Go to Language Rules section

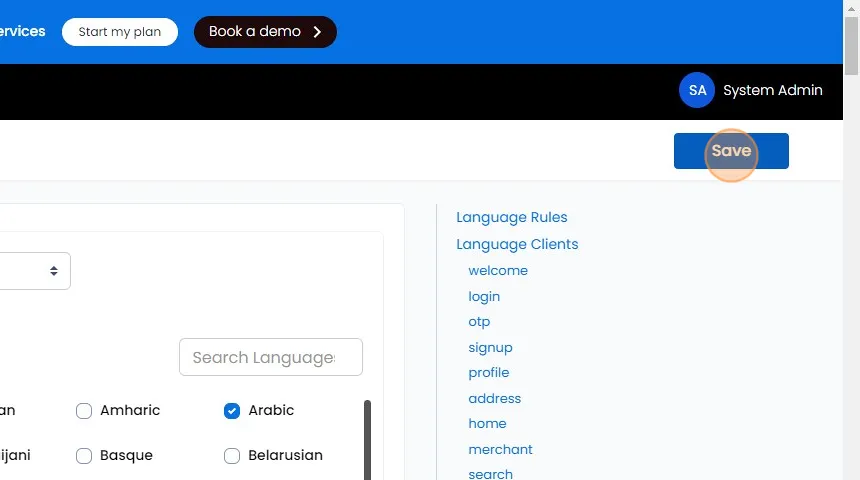click(512, 217)
